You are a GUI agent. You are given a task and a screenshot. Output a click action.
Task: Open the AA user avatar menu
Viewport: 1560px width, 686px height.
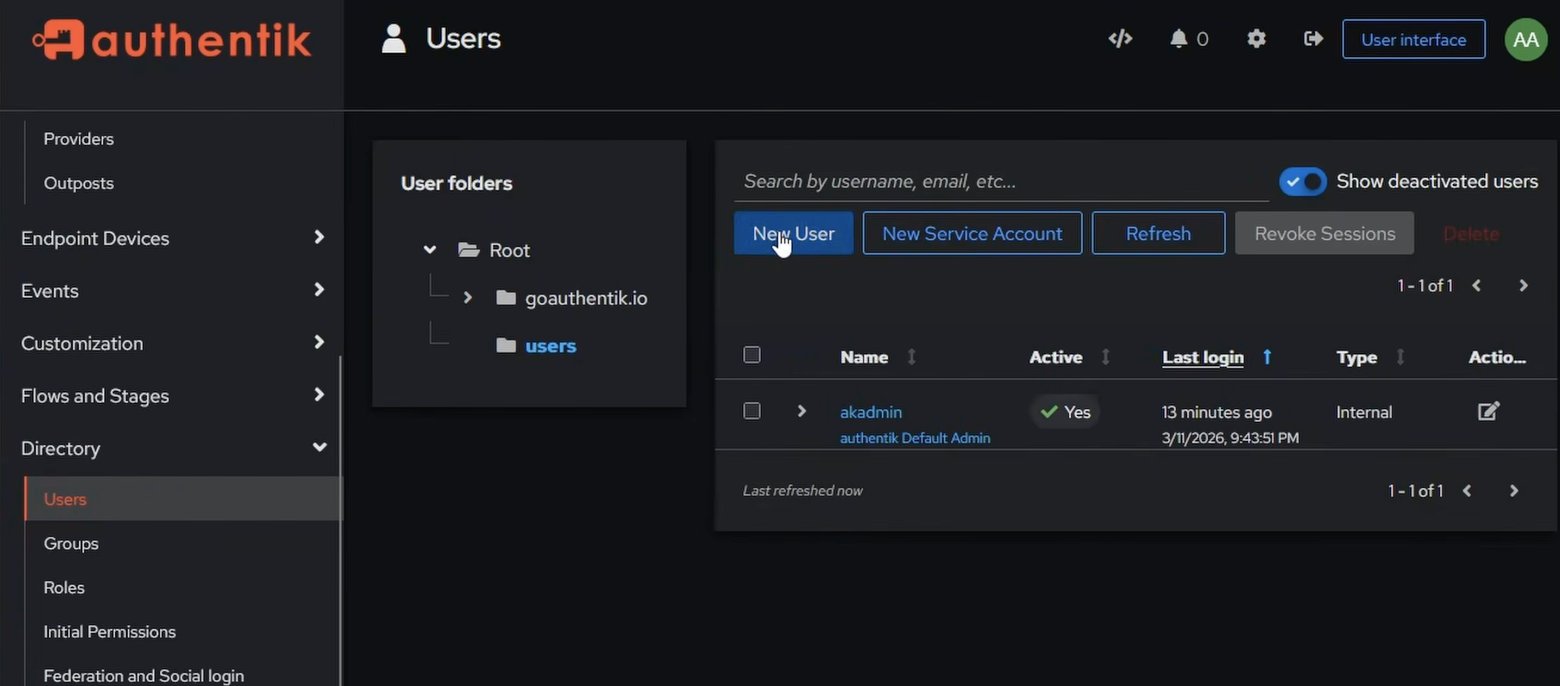click(1525, 39)
